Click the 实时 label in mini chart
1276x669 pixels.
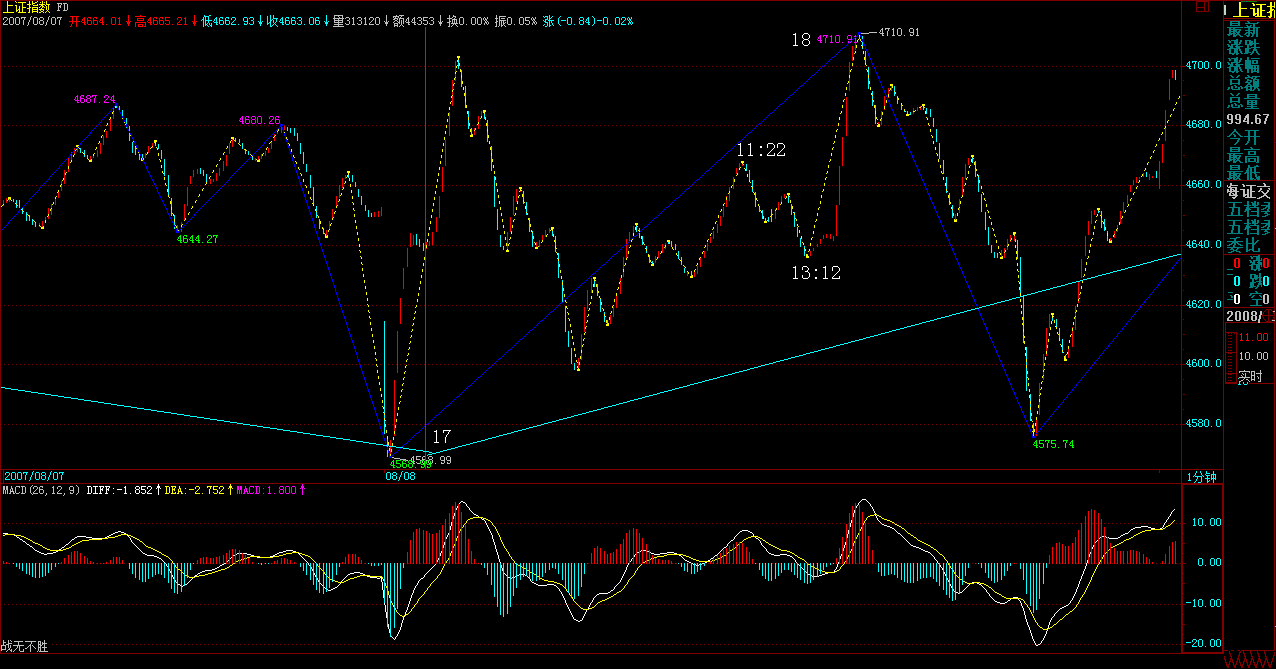[1249, 377]
